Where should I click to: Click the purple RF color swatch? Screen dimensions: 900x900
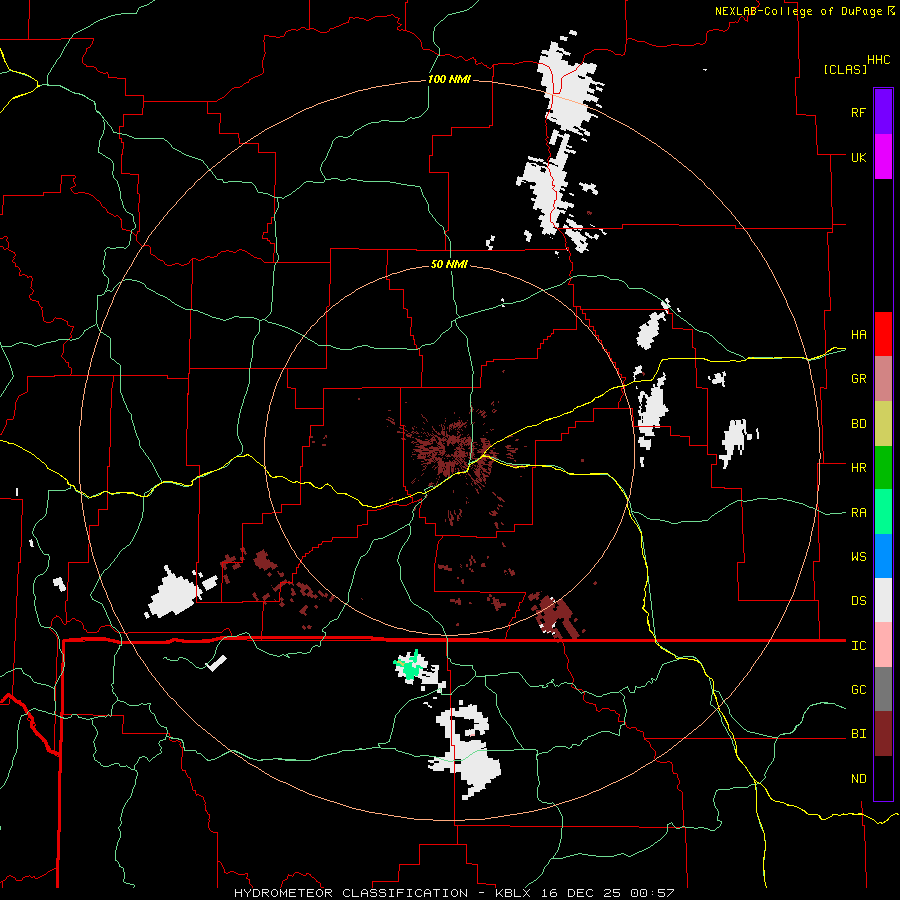pos(883,112)
